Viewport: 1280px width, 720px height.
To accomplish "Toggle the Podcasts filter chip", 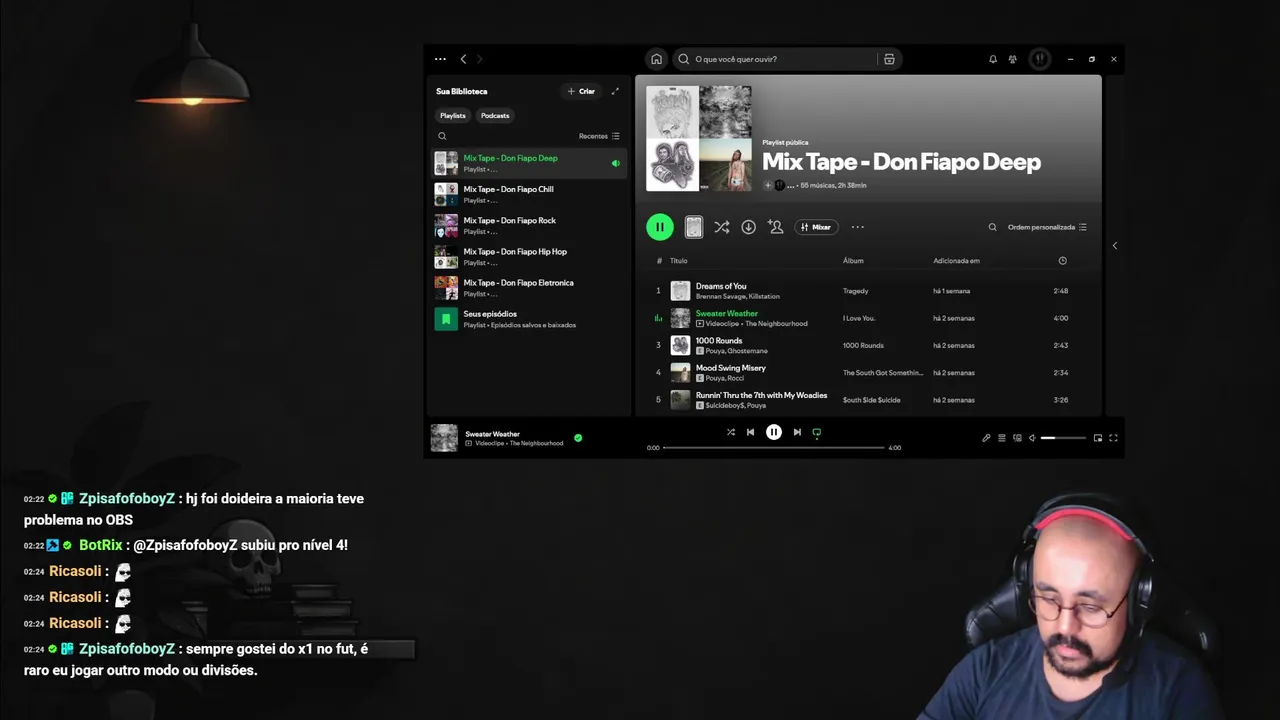I will coord(495,115).
